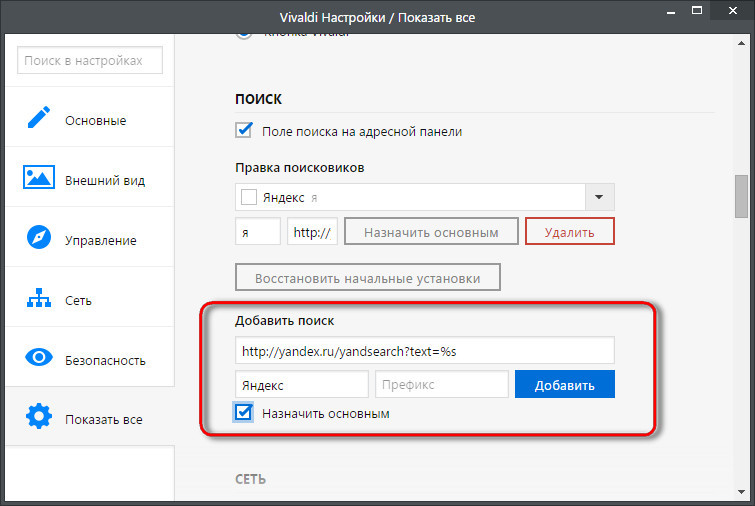The height and width of the screenshot is (506, 755).
Task: Click the scrollbar down arrow
Action: coord(742,492)
